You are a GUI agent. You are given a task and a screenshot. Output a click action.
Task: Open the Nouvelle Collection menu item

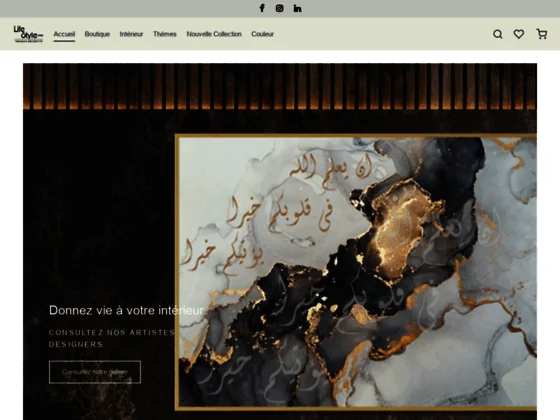[214, 34]
